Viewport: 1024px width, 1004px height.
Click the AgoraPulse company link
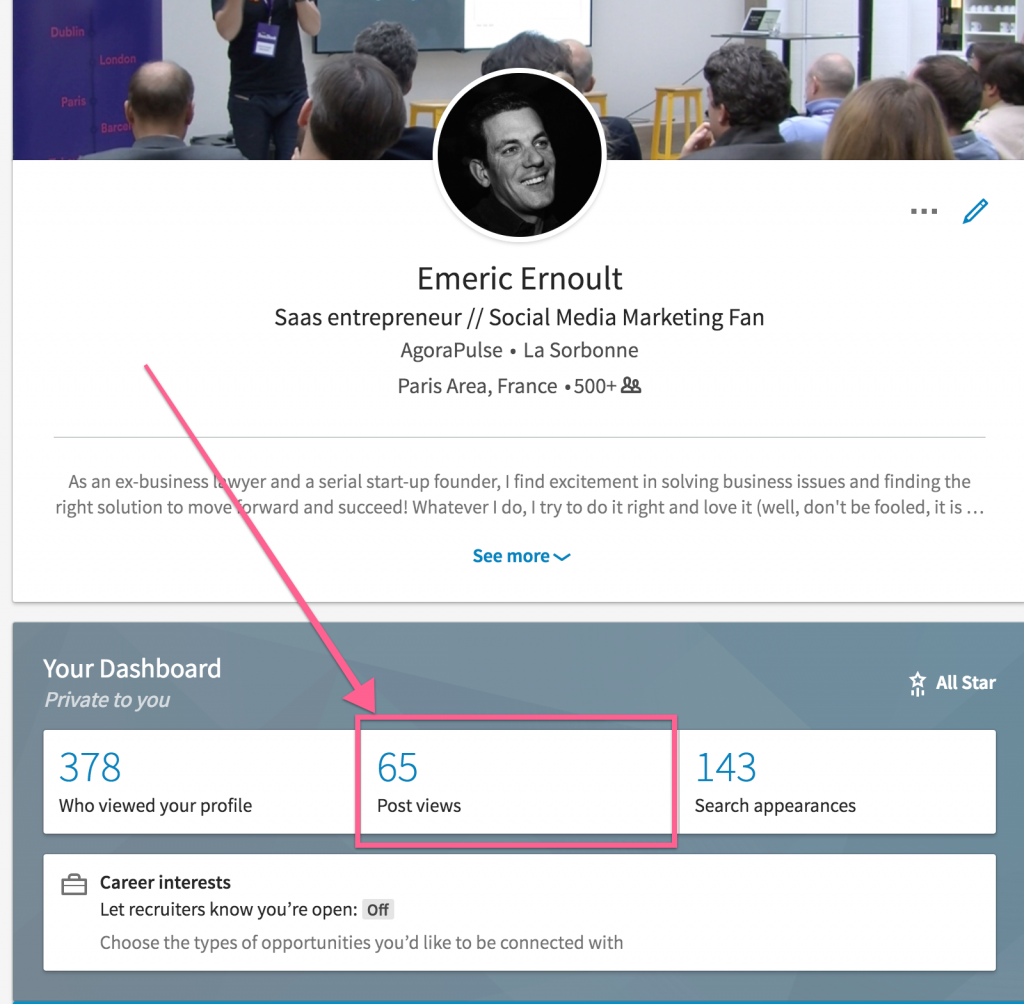[450, 351]
